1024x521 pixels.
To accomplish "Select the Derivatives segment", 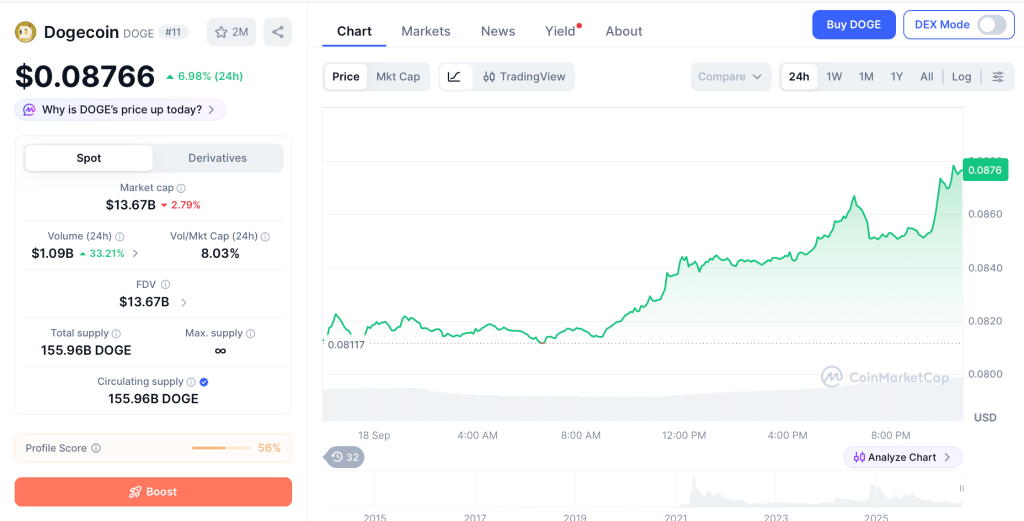I will [217, 158].
